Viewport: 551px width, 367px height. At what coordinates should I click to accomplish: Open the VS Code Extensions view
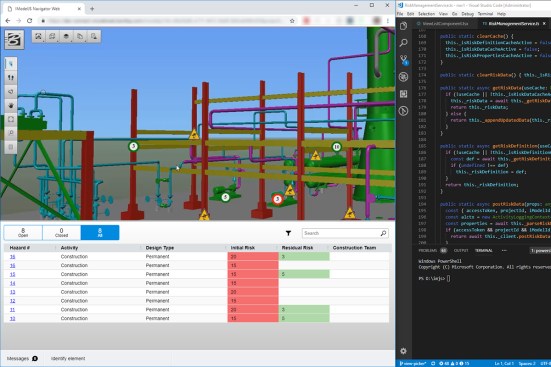tap(404, 94)
